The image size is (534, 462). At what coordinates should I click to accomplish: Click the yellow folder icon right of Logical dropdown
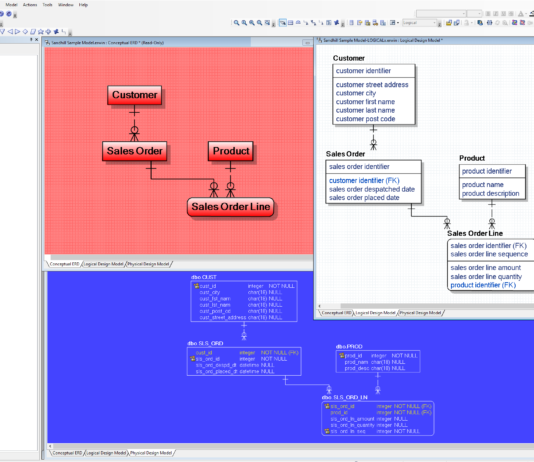(449, 23)
